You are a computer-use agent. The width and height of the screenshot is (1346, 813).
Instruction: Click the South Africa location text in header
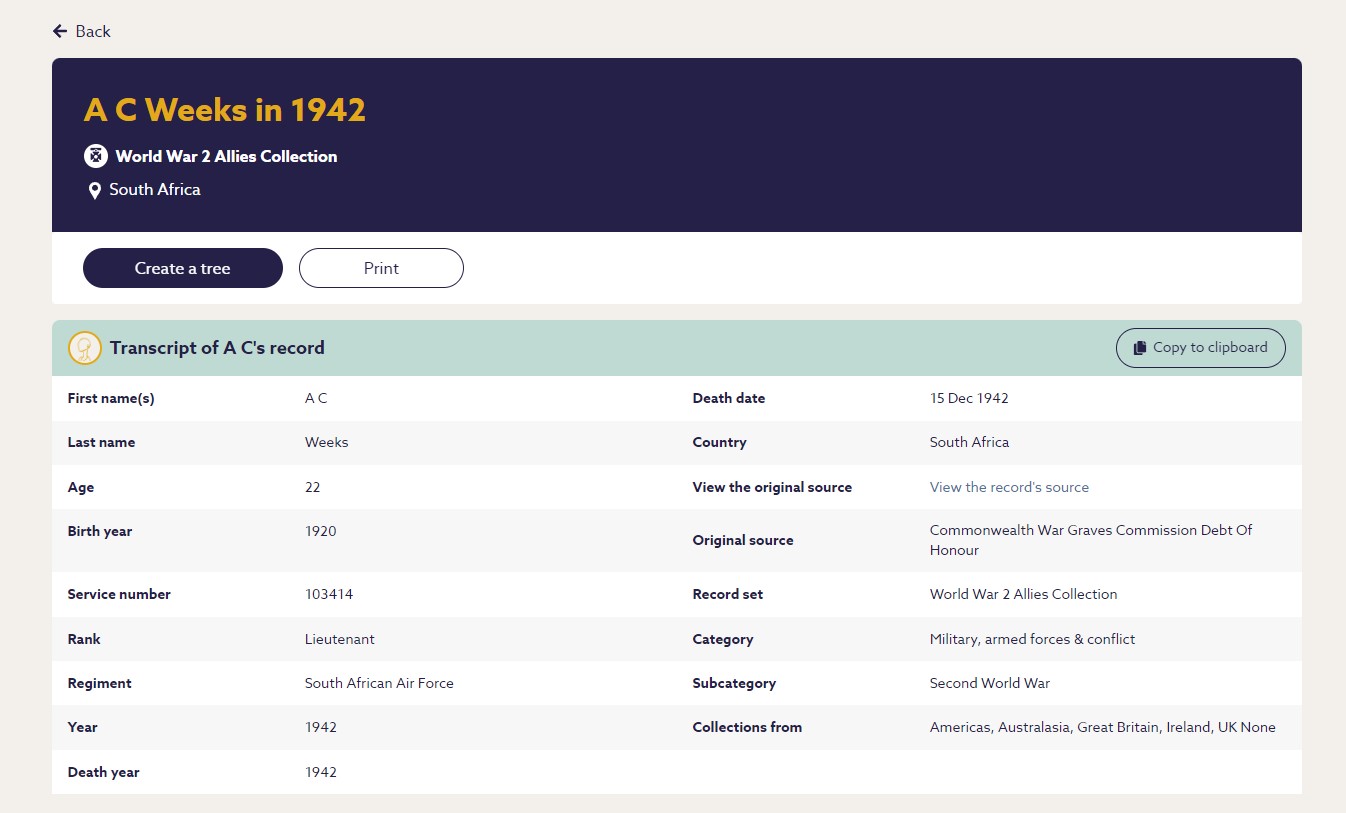click(x=155, y=189)
